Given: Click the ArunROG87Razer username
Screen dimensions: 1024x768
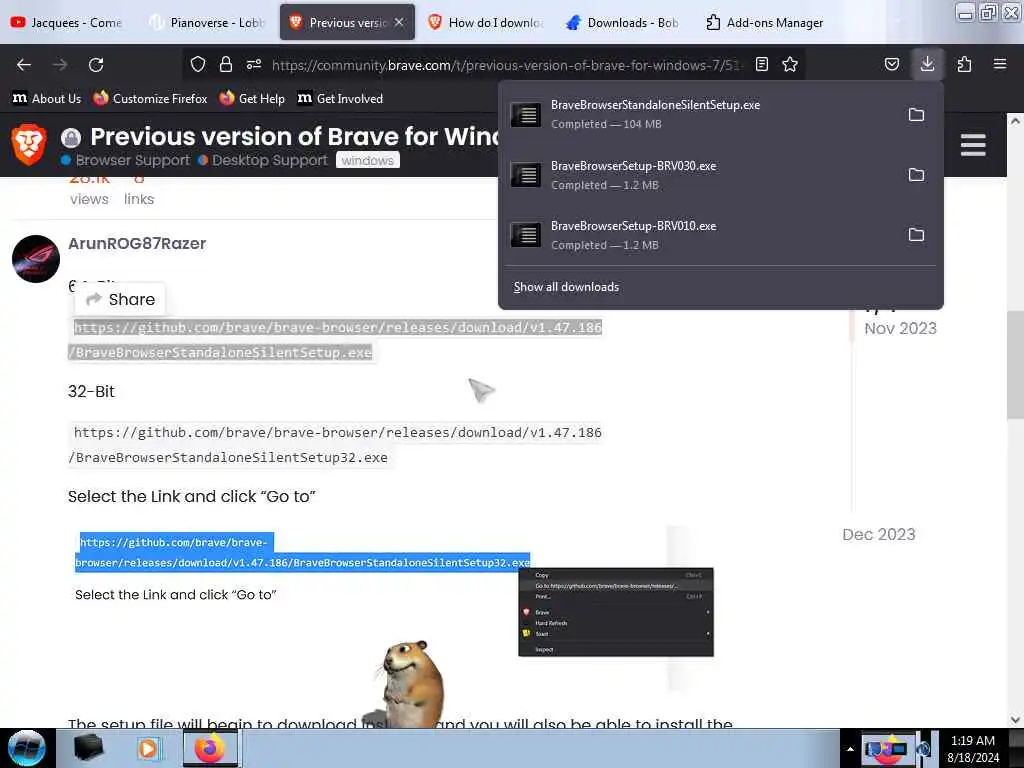Looking at the screenshot, I should pyautogui.click(x=137, y=244).
